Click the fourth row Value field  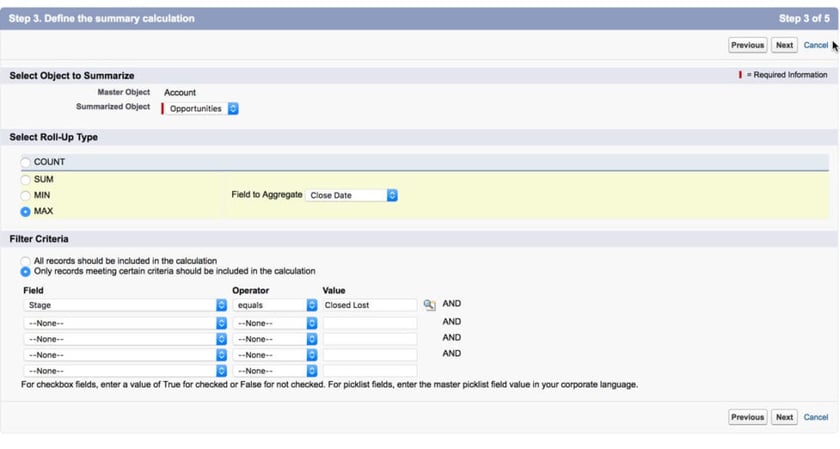click(370, 355)
